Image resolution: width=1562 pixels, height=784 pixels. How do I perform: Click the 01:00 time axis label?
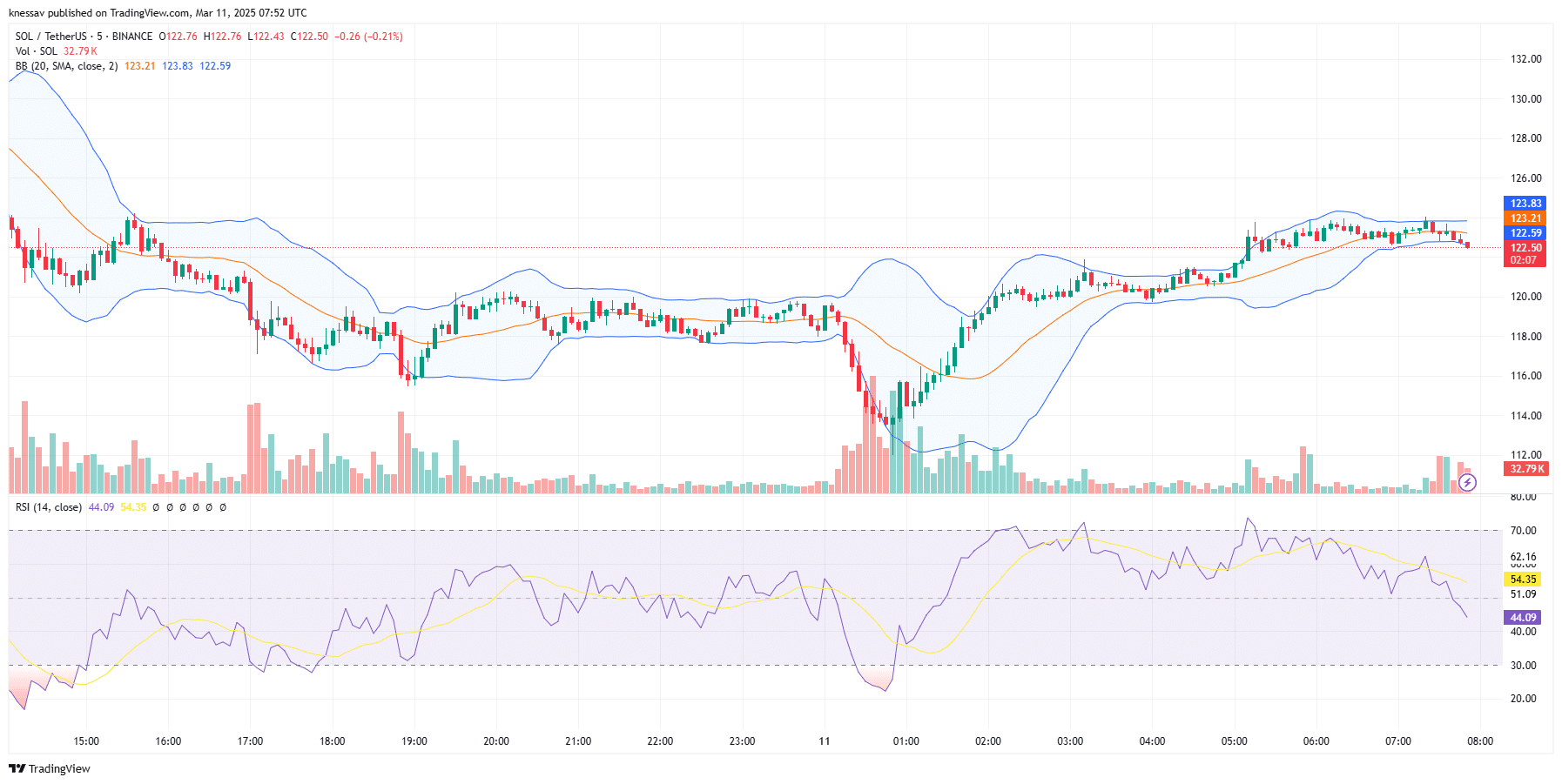906,741
